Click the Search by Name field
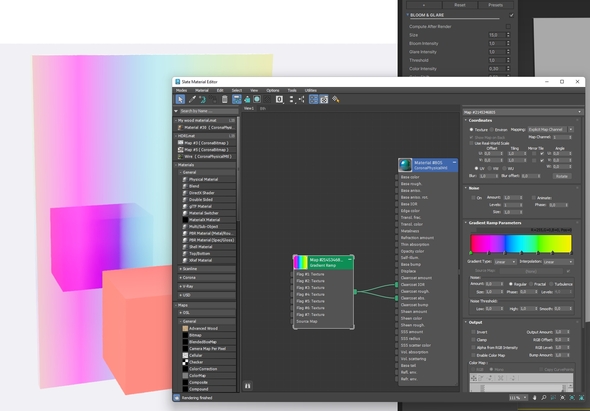This screenshot has height=411, width=590. point(208,111)
